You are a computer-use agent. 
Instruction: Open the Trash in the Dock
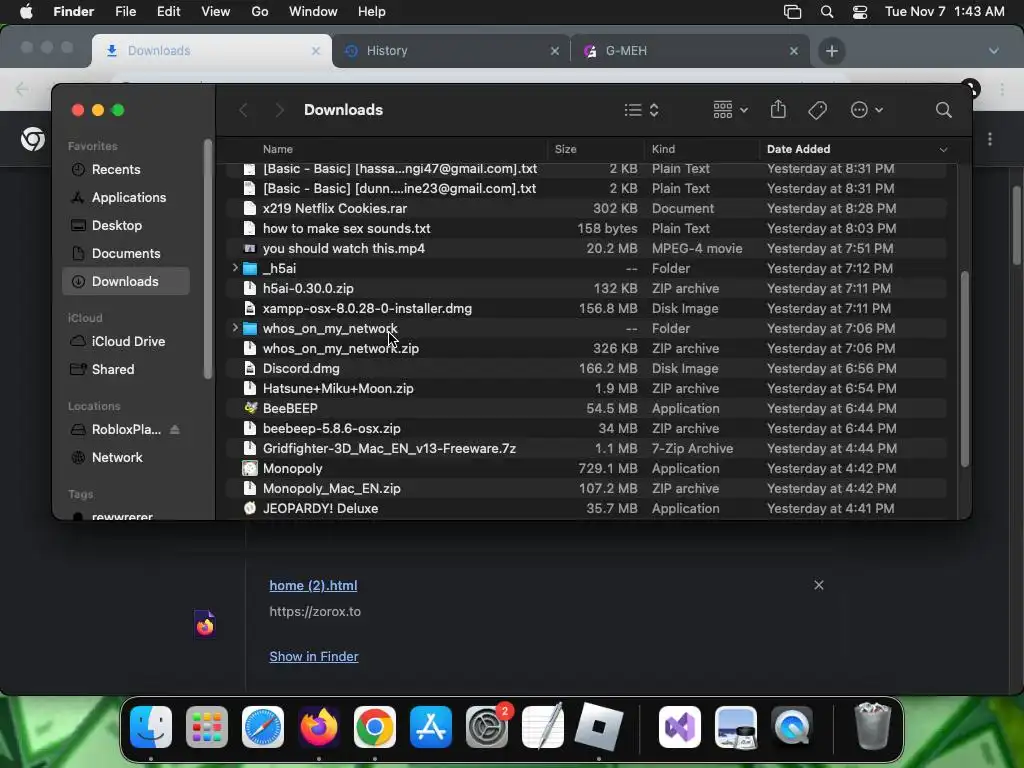click(x=872, y=727)
